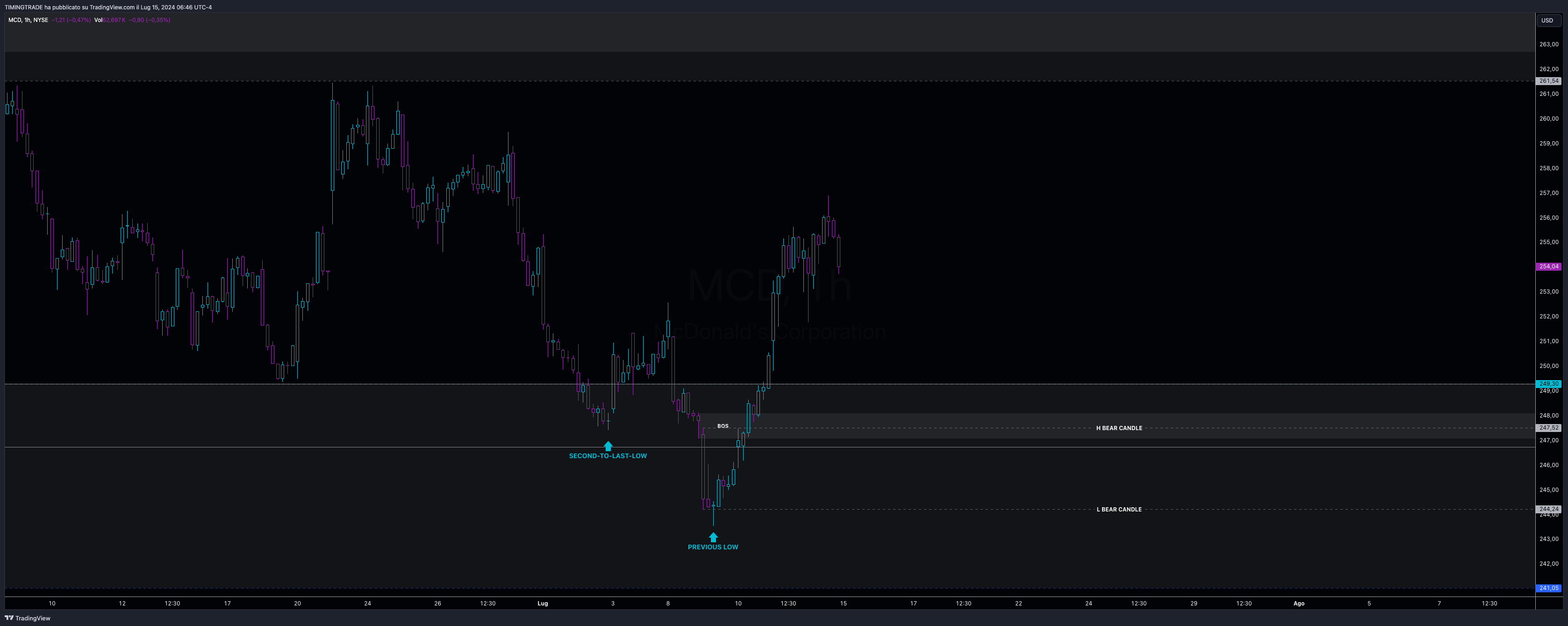Viewport: 1568px width, 626px height.
Task: Click the 257,00 price scale value
Action: 1548,193
